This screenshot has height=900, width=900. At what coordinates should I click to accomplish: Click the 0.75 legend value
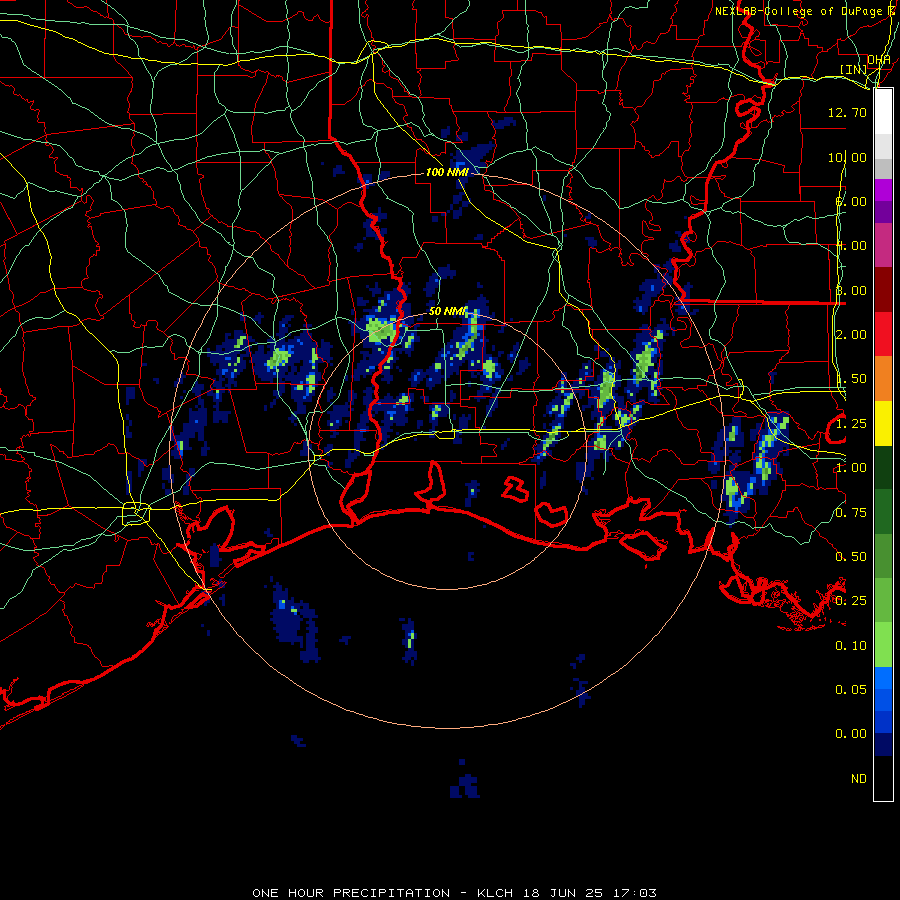851,513
